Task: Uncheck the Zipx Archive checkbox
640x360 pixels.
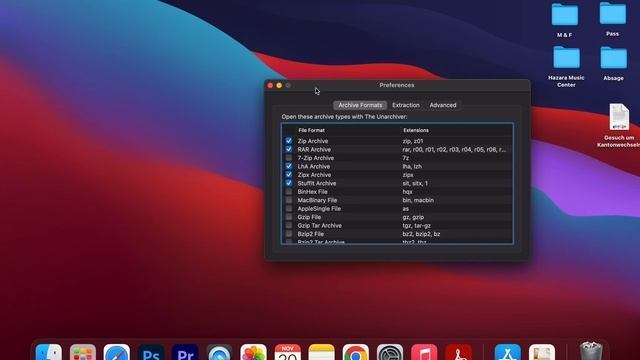Action: (289, 175)
